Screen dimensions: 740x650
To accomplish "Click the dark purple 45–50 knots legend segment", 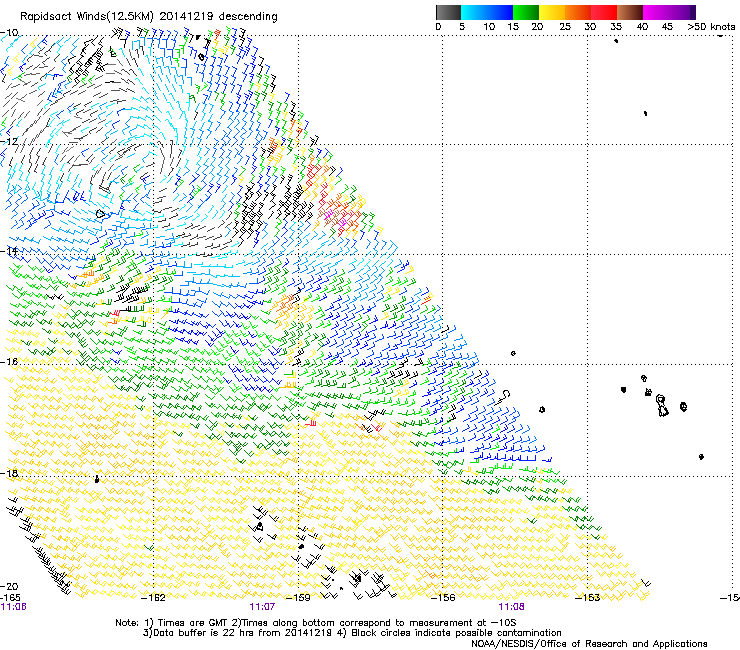I will pyautogui.click(x=682, y=12).
